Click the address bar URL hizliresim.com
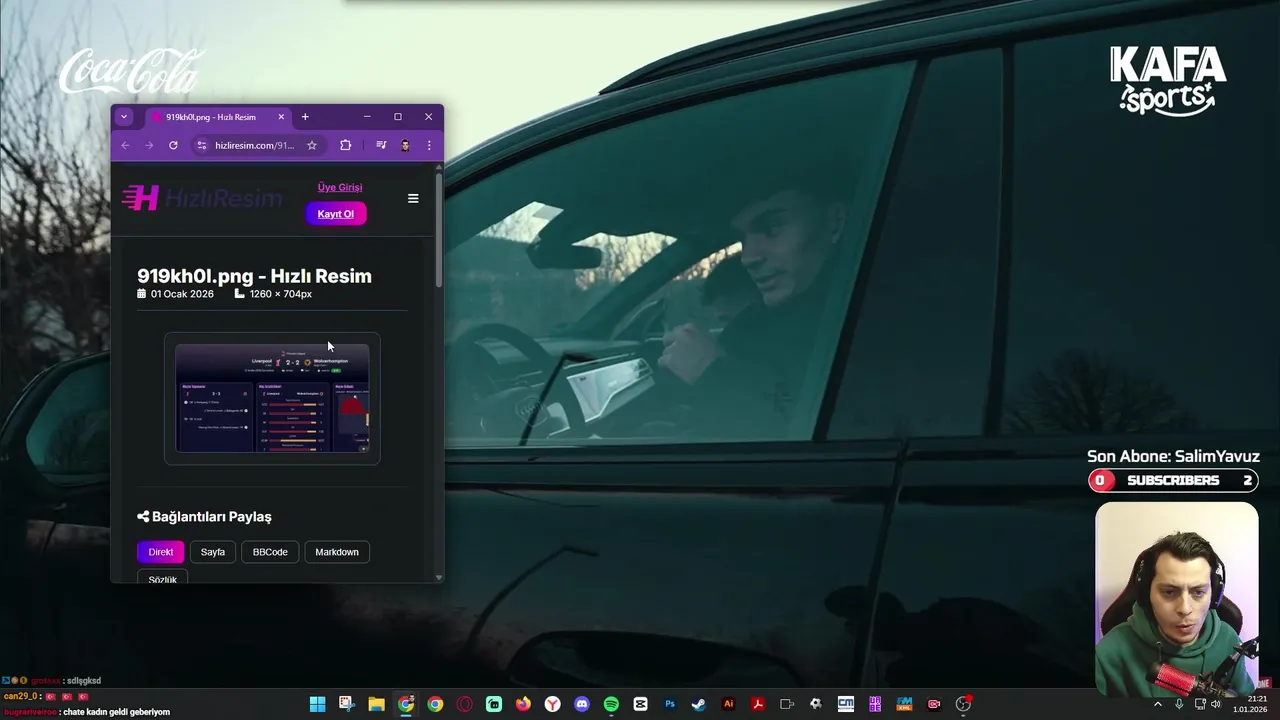 click(x=254, y=145)
